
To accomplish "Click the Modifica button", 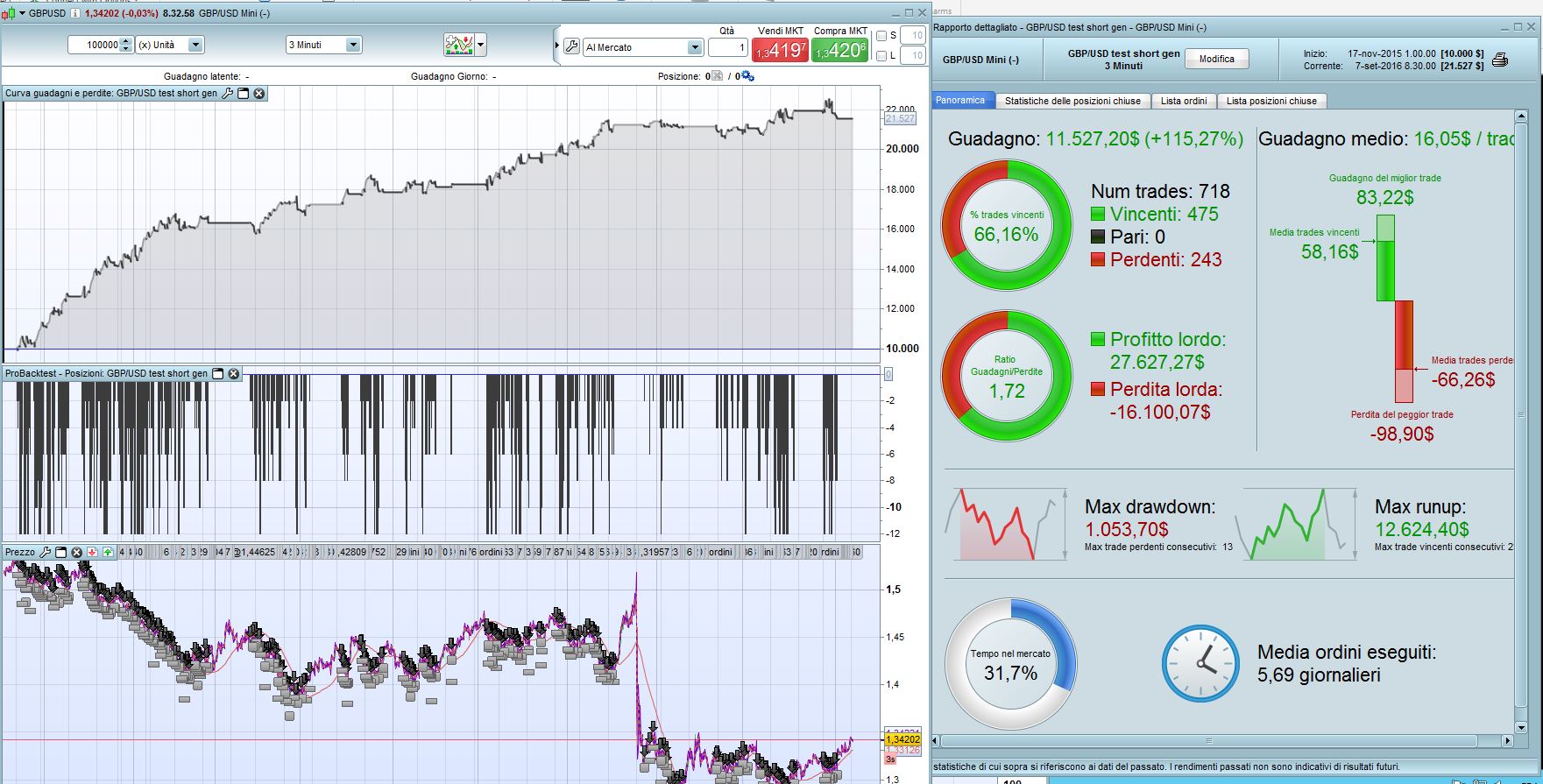I will pyautogui.click(x=1217, y=60).
